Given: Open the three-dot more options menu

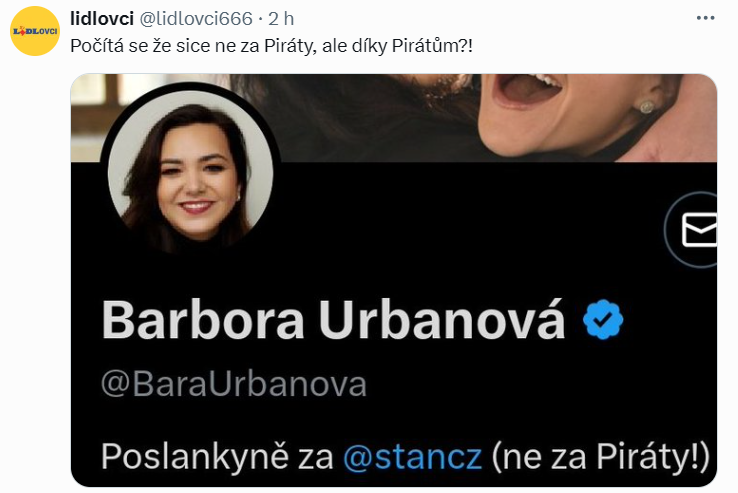Looking at the screenshot, I should [705, 18].
